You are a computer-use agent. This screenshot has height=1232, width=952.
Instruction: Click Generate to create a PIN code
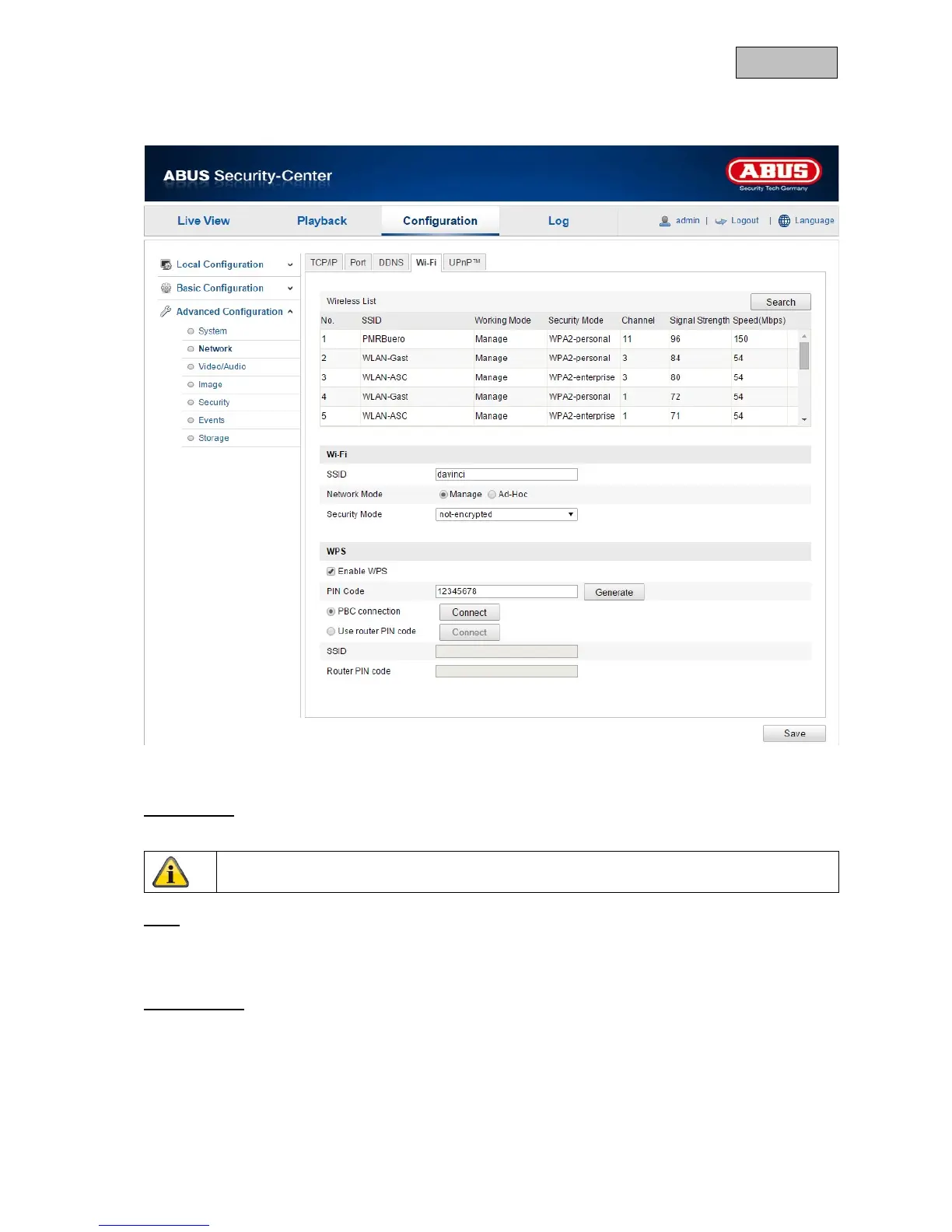(x=614, y=593)
